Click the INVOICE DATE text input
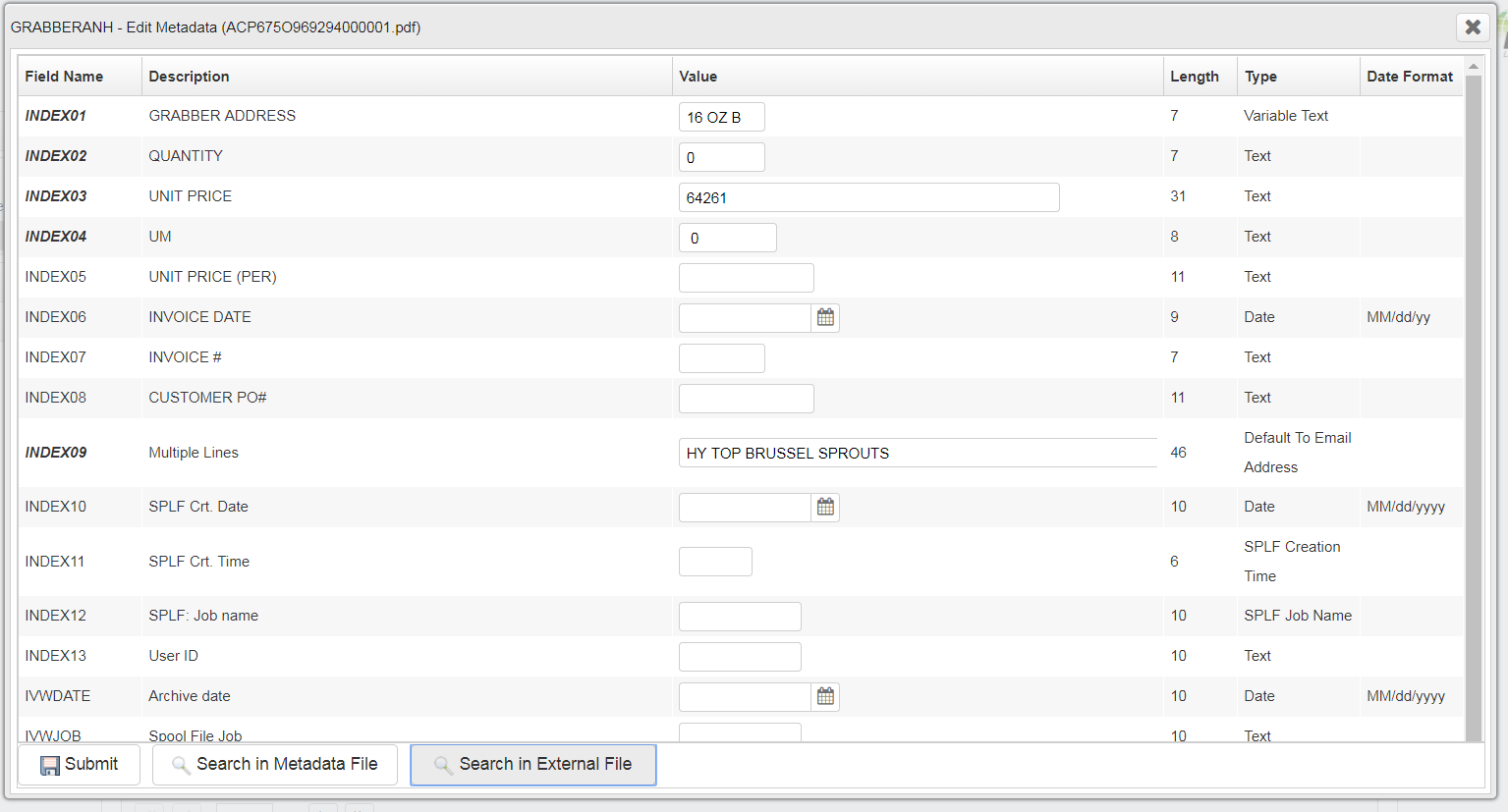 (744, 318)
